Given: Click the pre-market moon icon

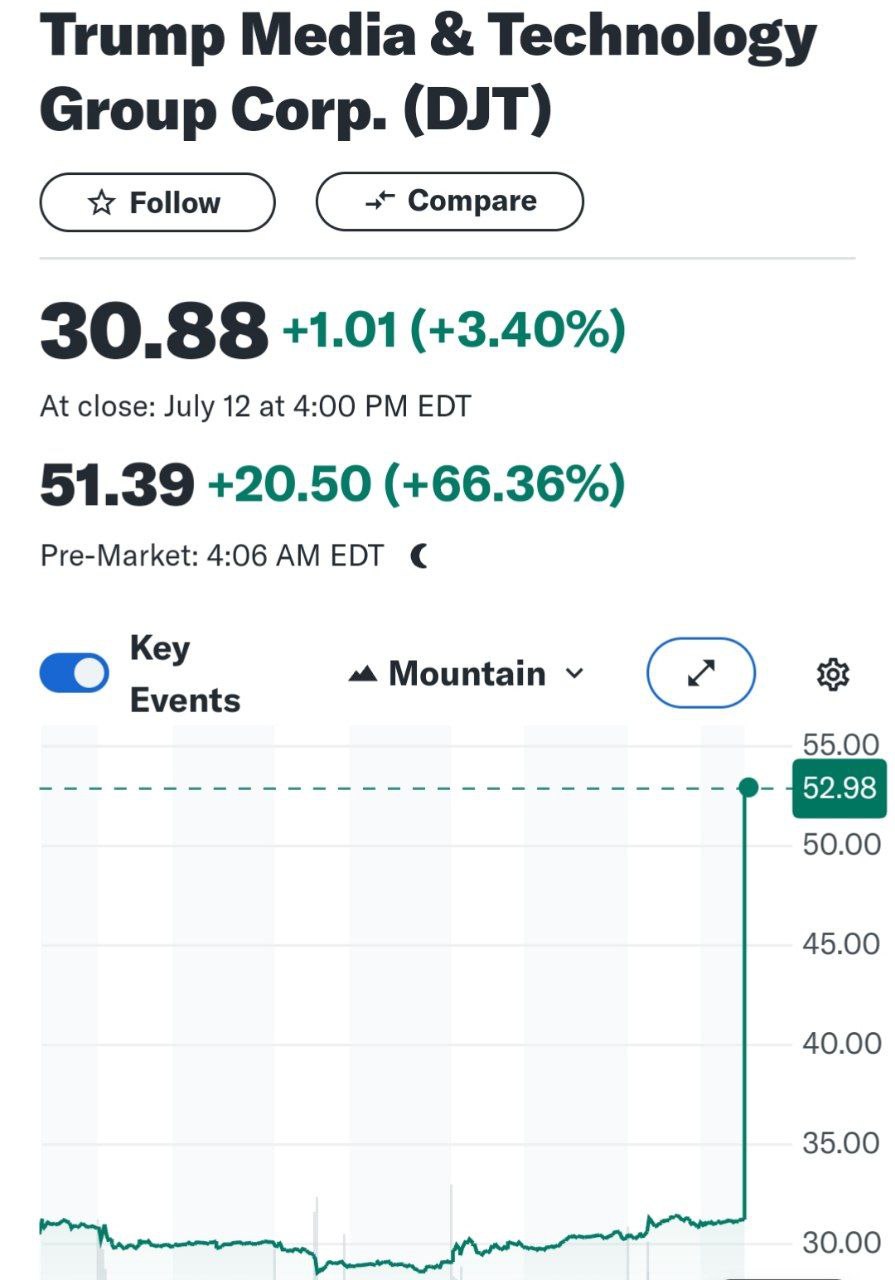Looking at the screenshot, I should (x=420, y=556).
